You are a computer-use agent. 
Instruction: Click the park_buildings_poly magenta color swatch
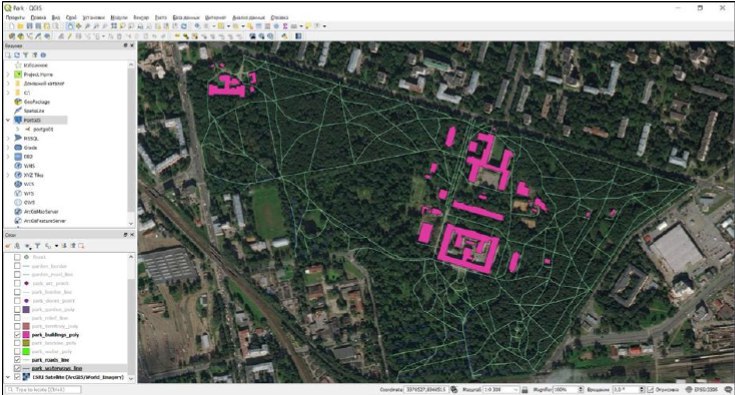click(26, 335)
